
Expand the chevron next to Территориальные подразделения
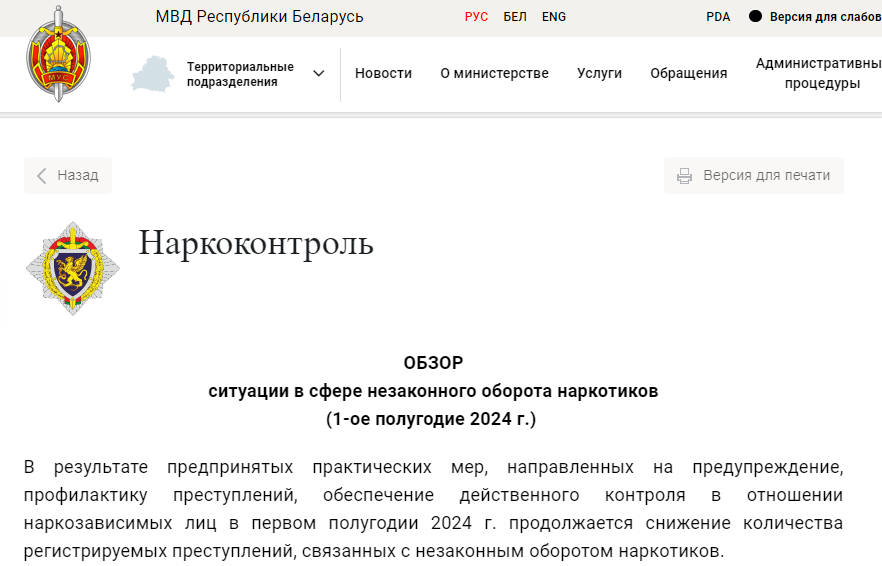click(x=319, y=74)
